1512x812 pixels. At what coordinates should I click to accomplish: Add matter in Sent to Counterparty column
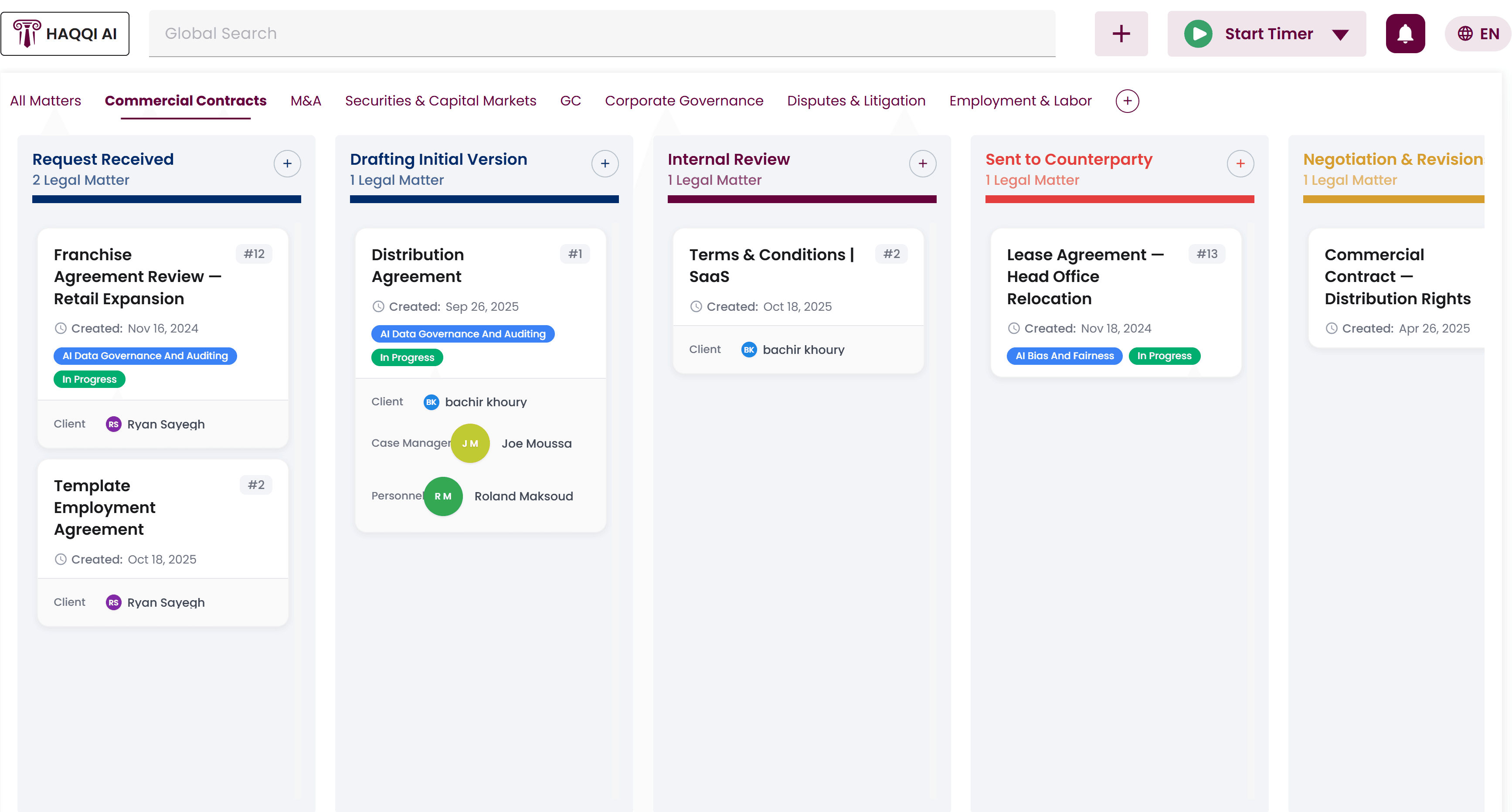tap(1240, 163)
